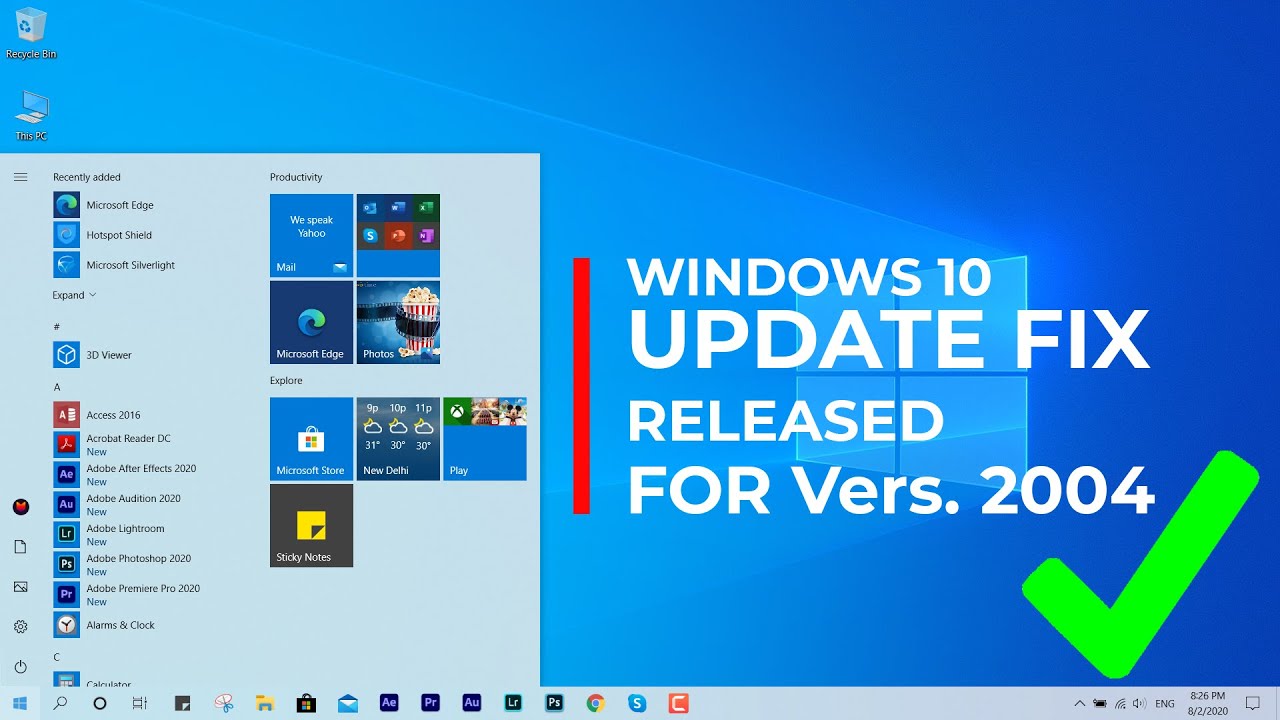Open Pictures from Start menu rail
This screenshot has width=1280, height=720.
coord(20,587)
